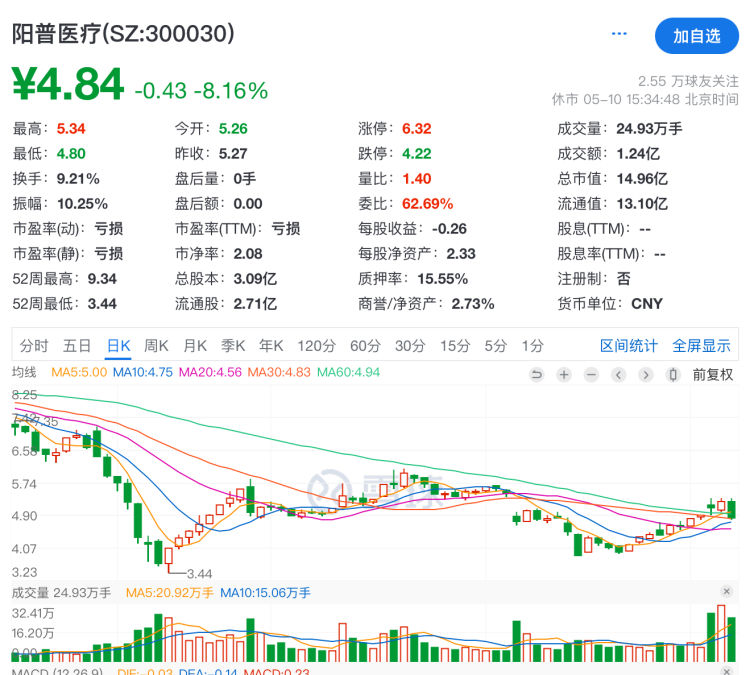Click the 52周最低 value 3.44 in stats
Viewport: 750px width, 675px height.
click(102, 304)
